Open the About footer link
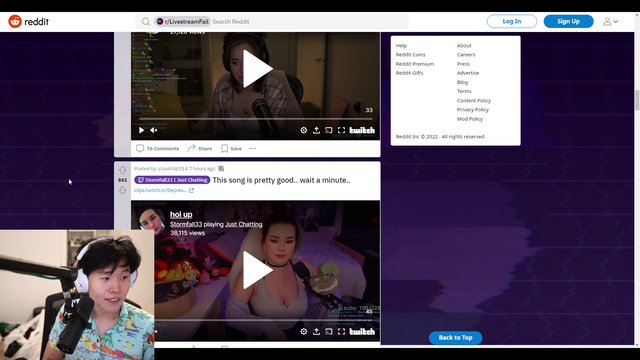Screen dimensions: 640x360 (x=464, y=46)
